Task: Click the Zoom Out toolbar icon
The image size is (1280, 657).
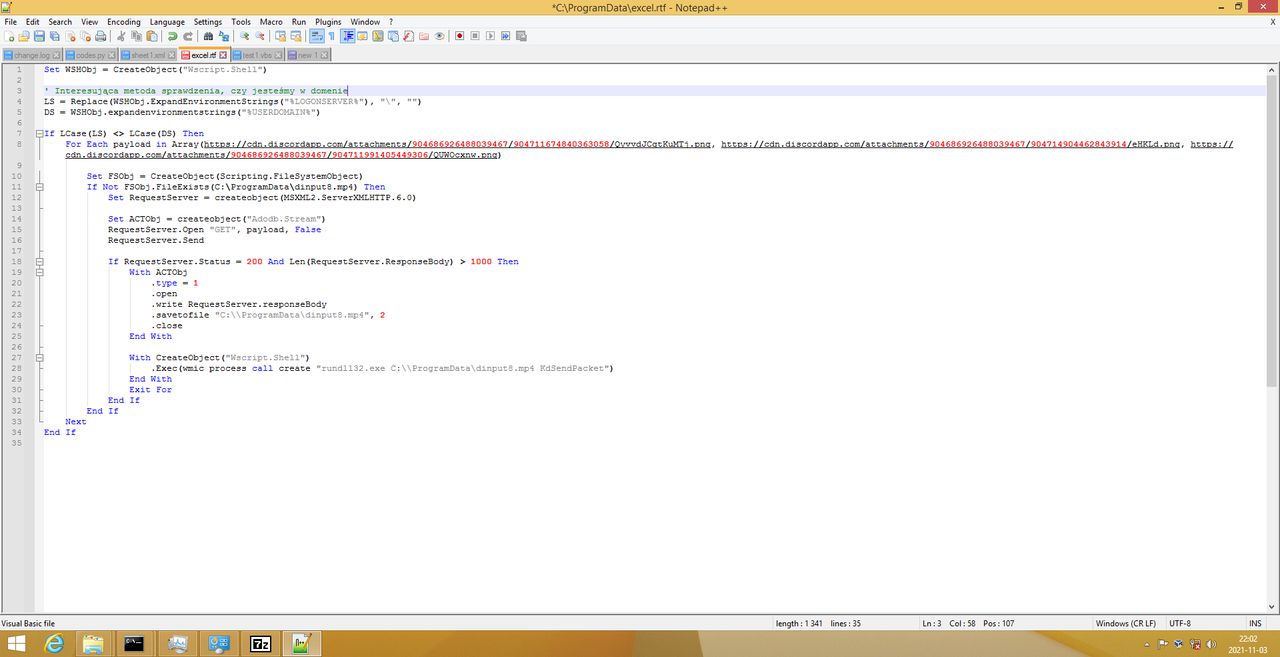Action: click(259, 36)
